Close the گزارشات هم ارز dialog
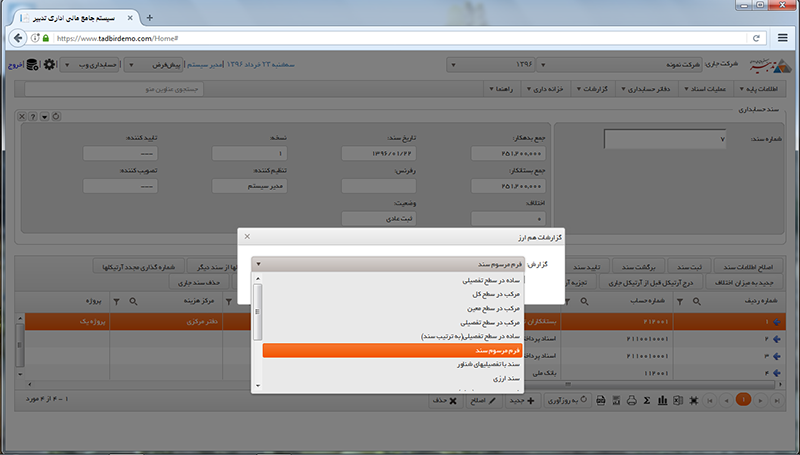 click(x=247, y=237)
